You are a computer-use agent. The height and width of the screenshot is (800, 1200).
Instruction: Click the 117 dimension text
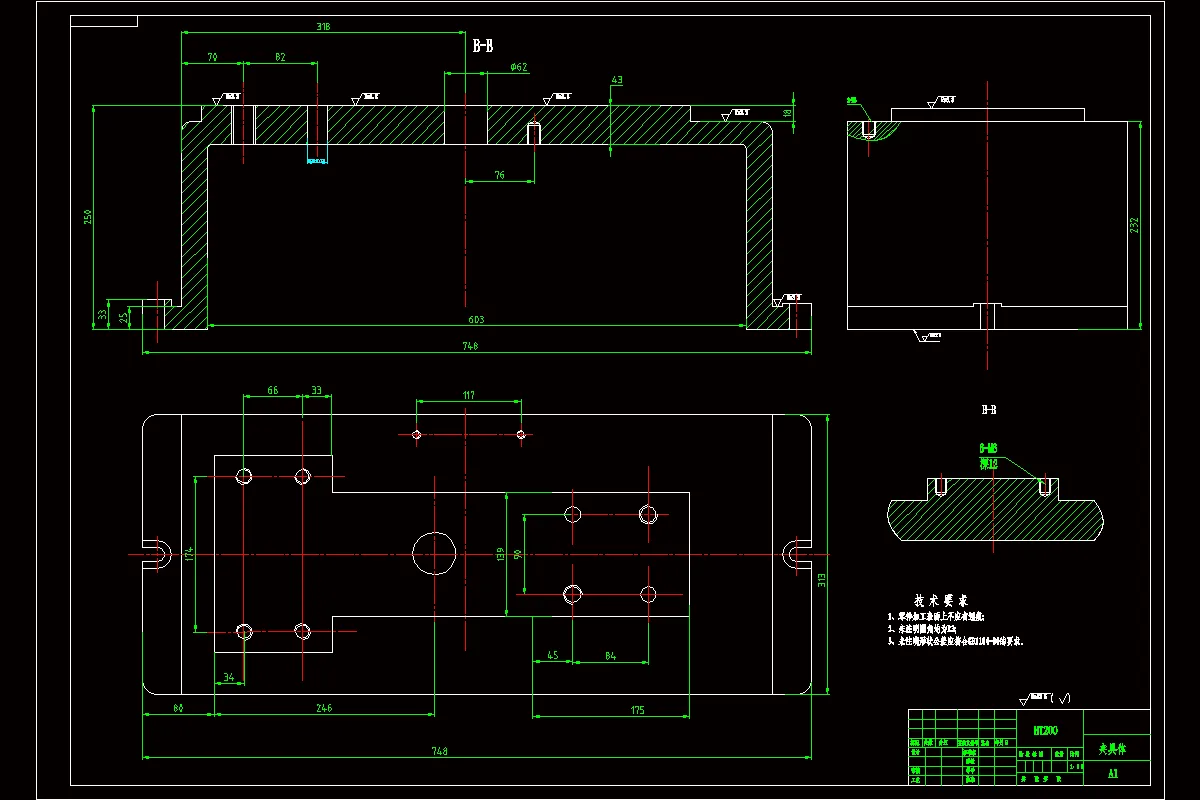(468, 395)
